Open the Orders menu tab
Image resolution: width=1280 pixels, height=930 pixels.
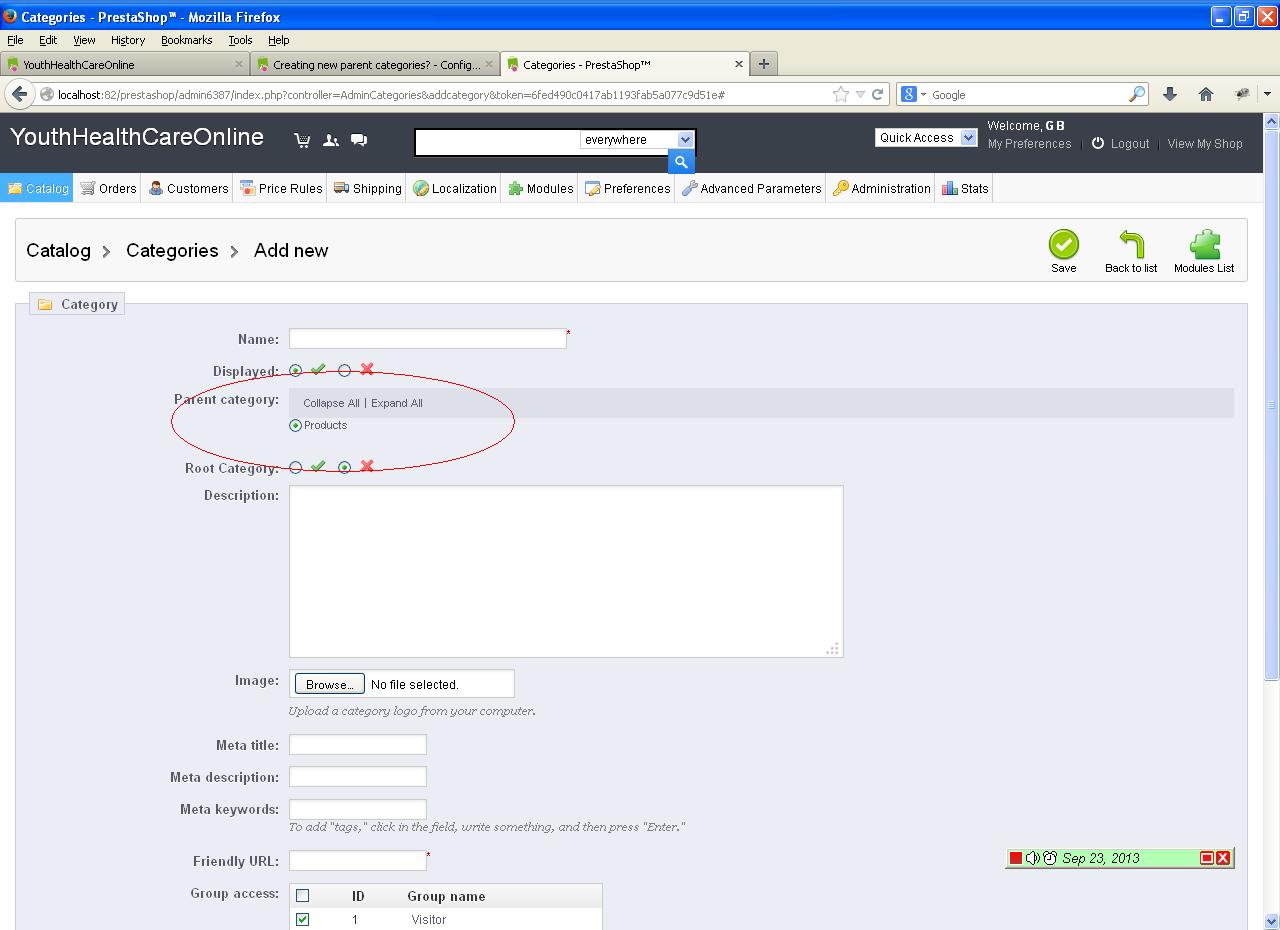click(x=108, y=188)
